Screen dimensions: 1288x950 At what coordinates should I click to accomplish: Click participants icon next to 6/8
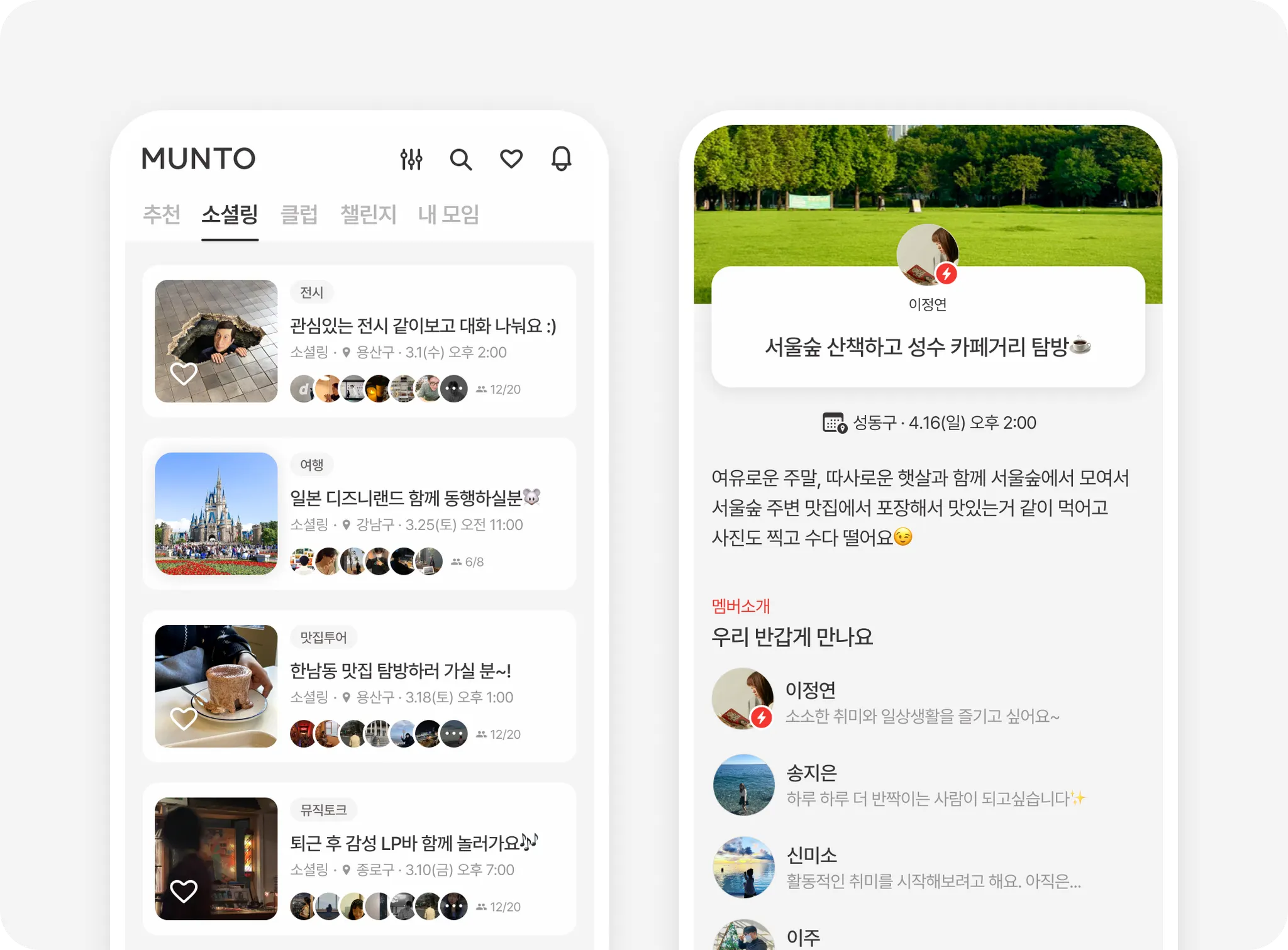[x=457, y=562]
